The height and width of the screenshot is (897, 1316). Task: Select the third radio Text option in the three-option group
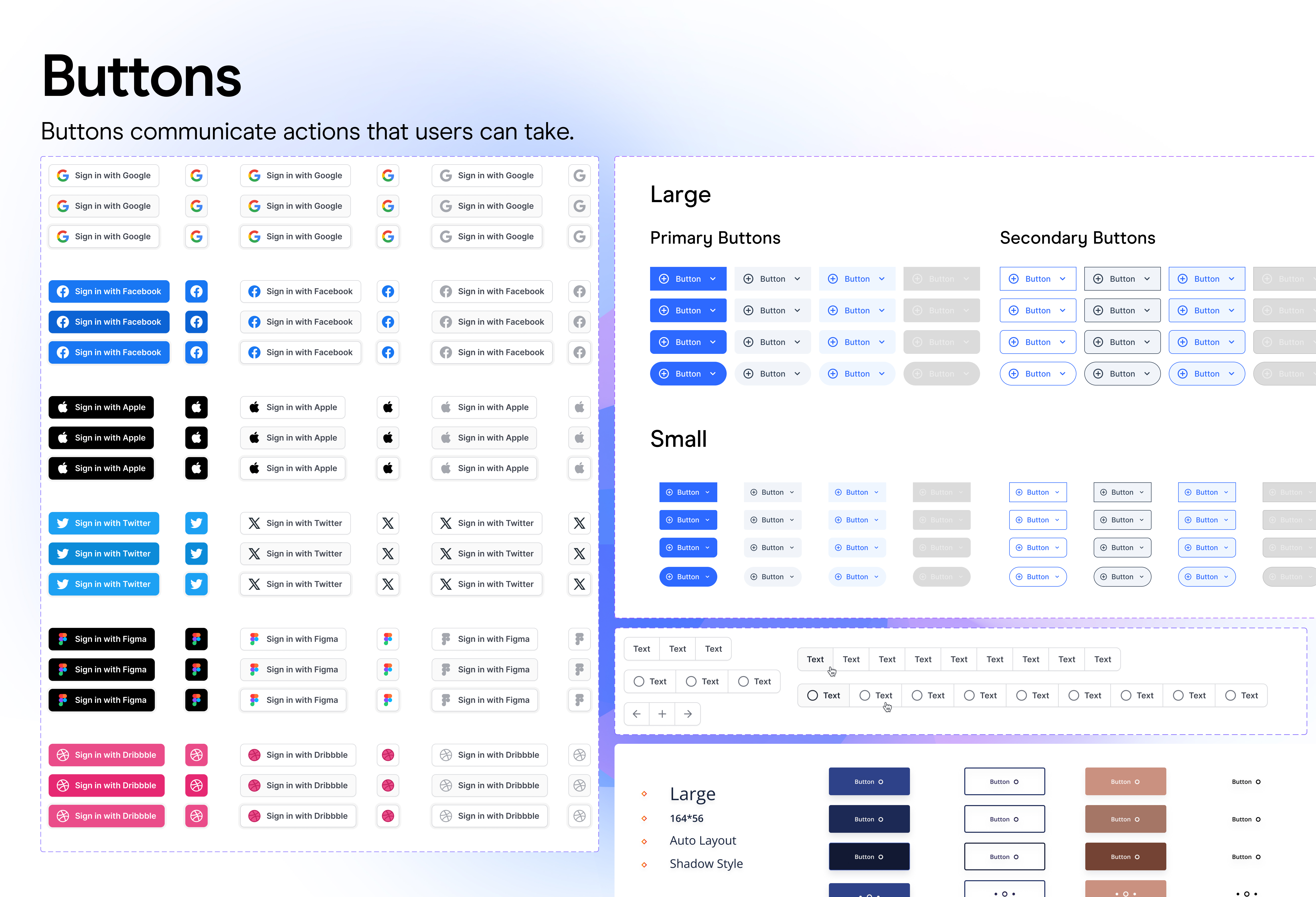(754, 682)
